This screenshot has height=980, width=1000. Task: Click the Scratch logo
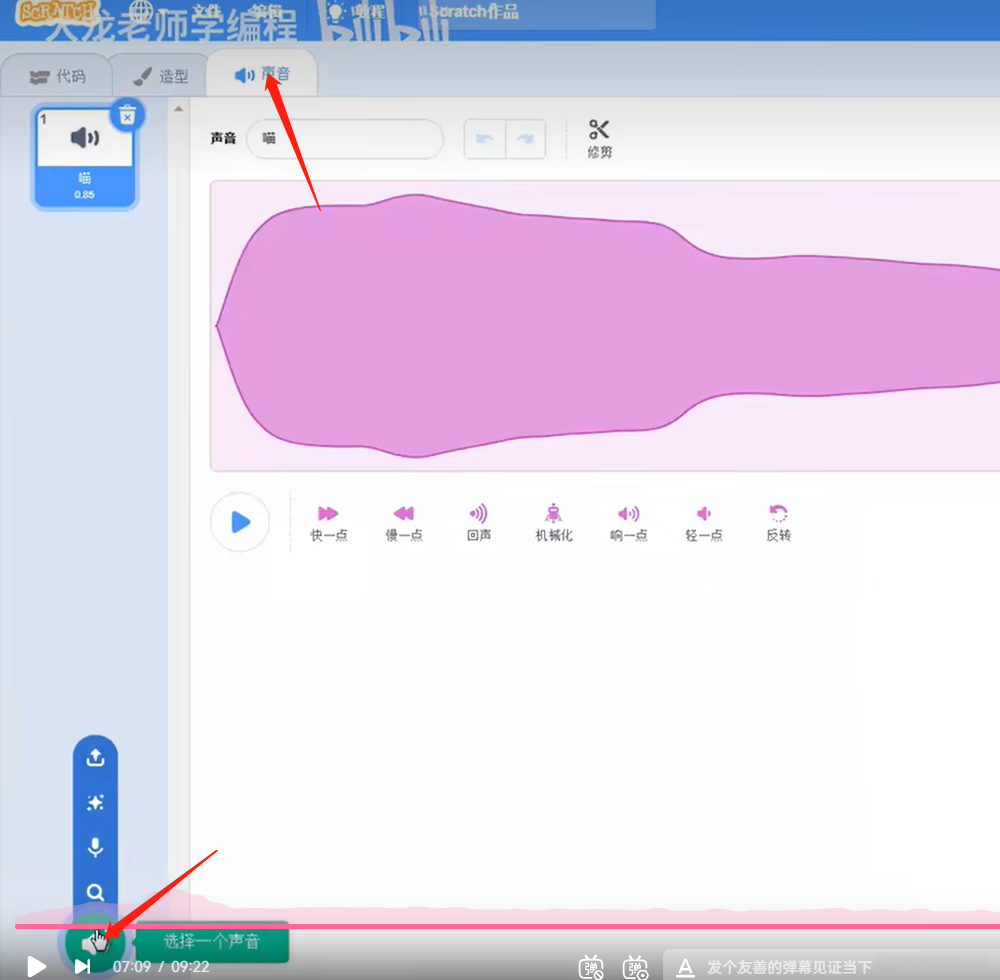coord(56,11)
